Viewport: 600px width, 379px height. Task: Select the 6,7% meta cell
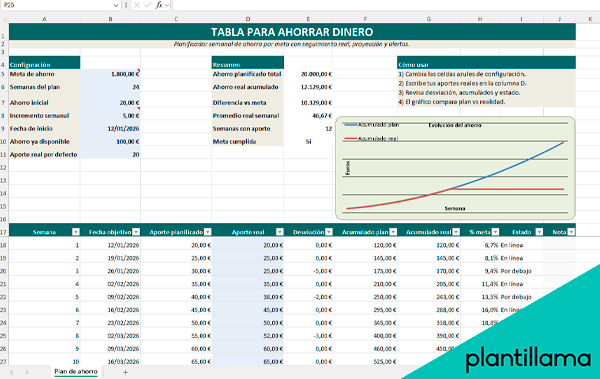[x=480, y=245]
